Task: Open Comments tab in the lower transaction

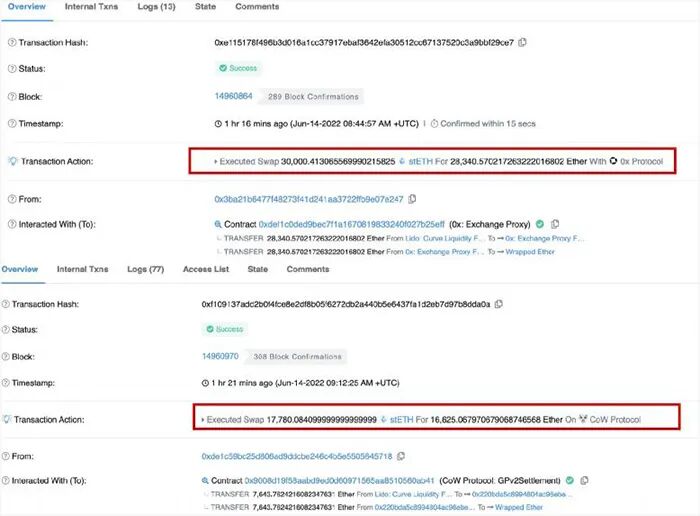Action: pos(308,269)
